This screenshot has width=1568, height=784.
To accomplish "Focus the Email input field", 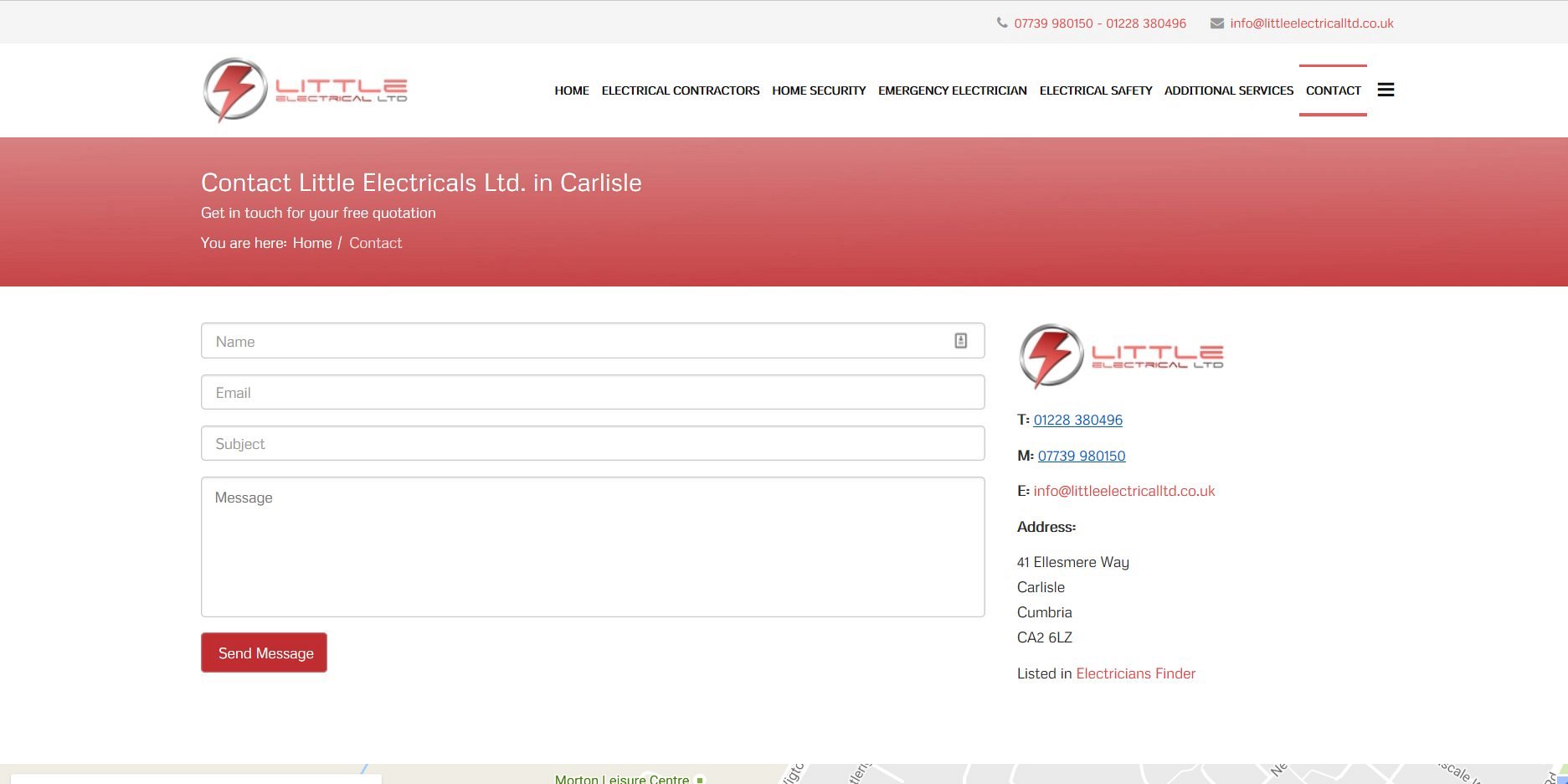I will (592, 392).
